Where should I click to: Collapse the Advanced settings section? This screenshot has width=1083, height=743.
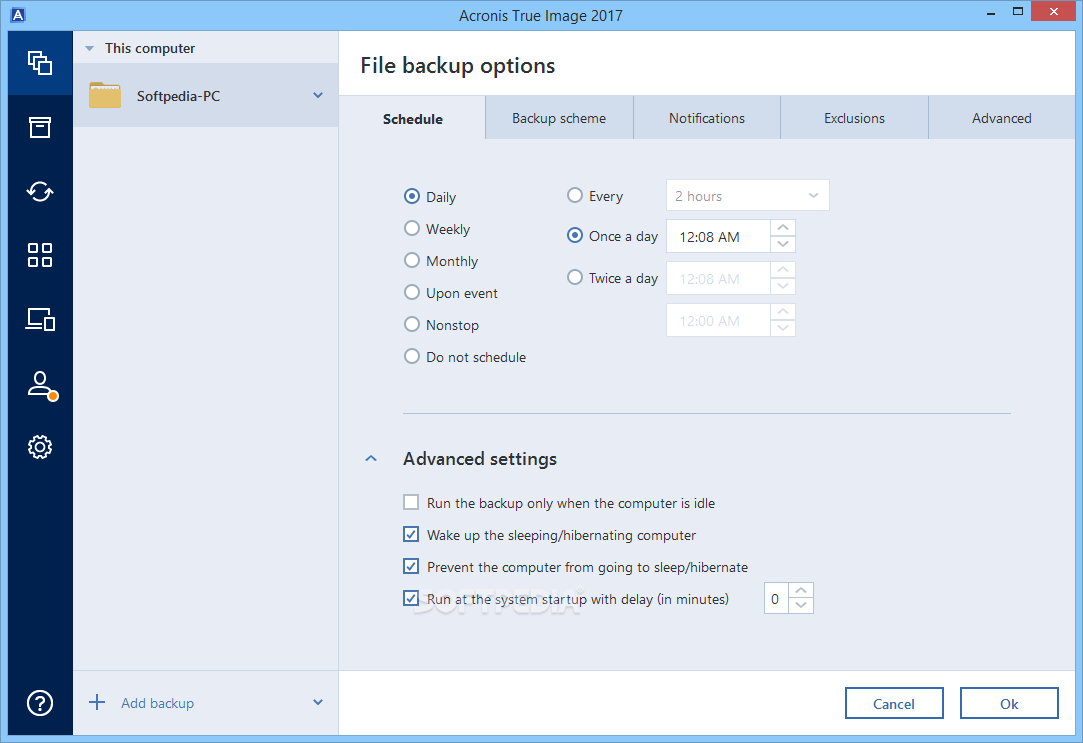click(x=371, y=459)
